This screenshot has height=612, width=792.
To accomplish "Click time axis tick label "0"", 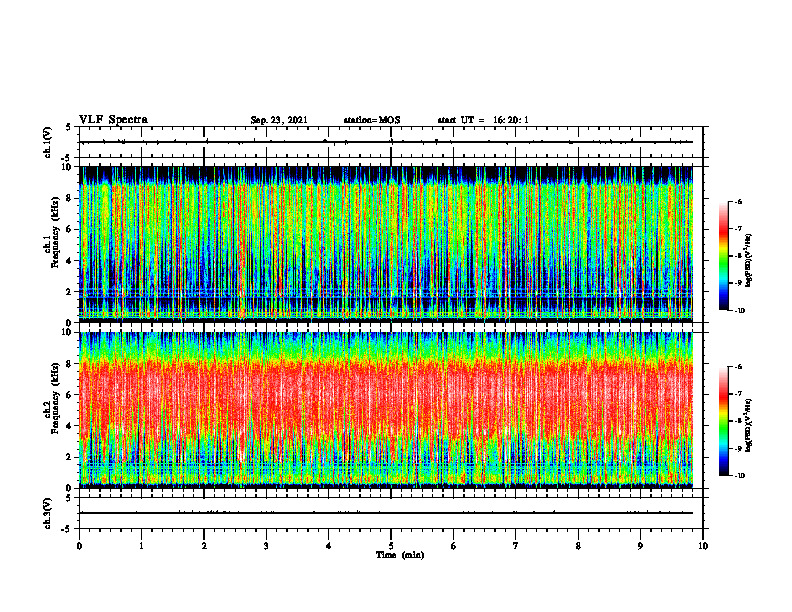I will point(79,546).
